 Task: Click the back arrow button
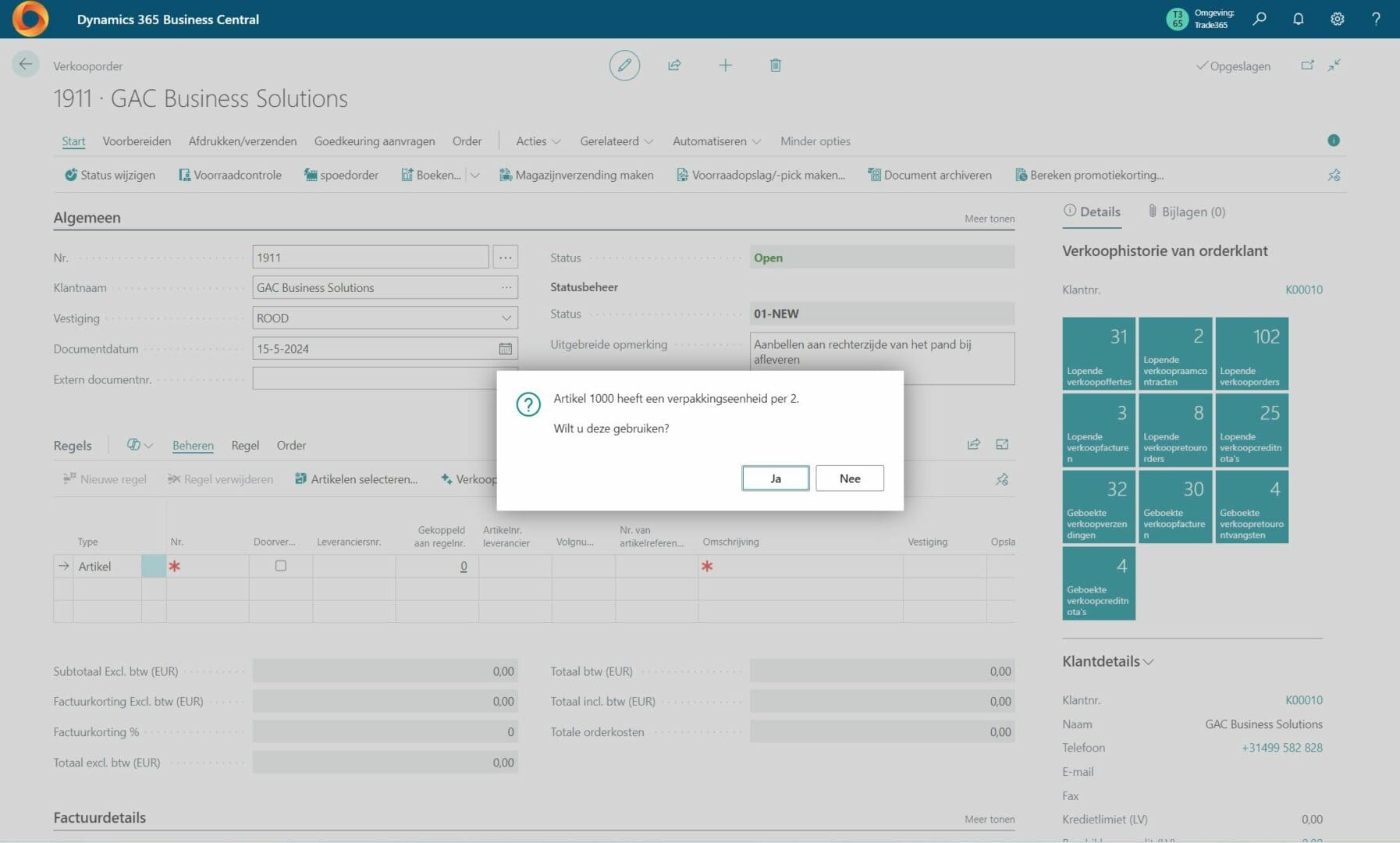click(25, 64)
